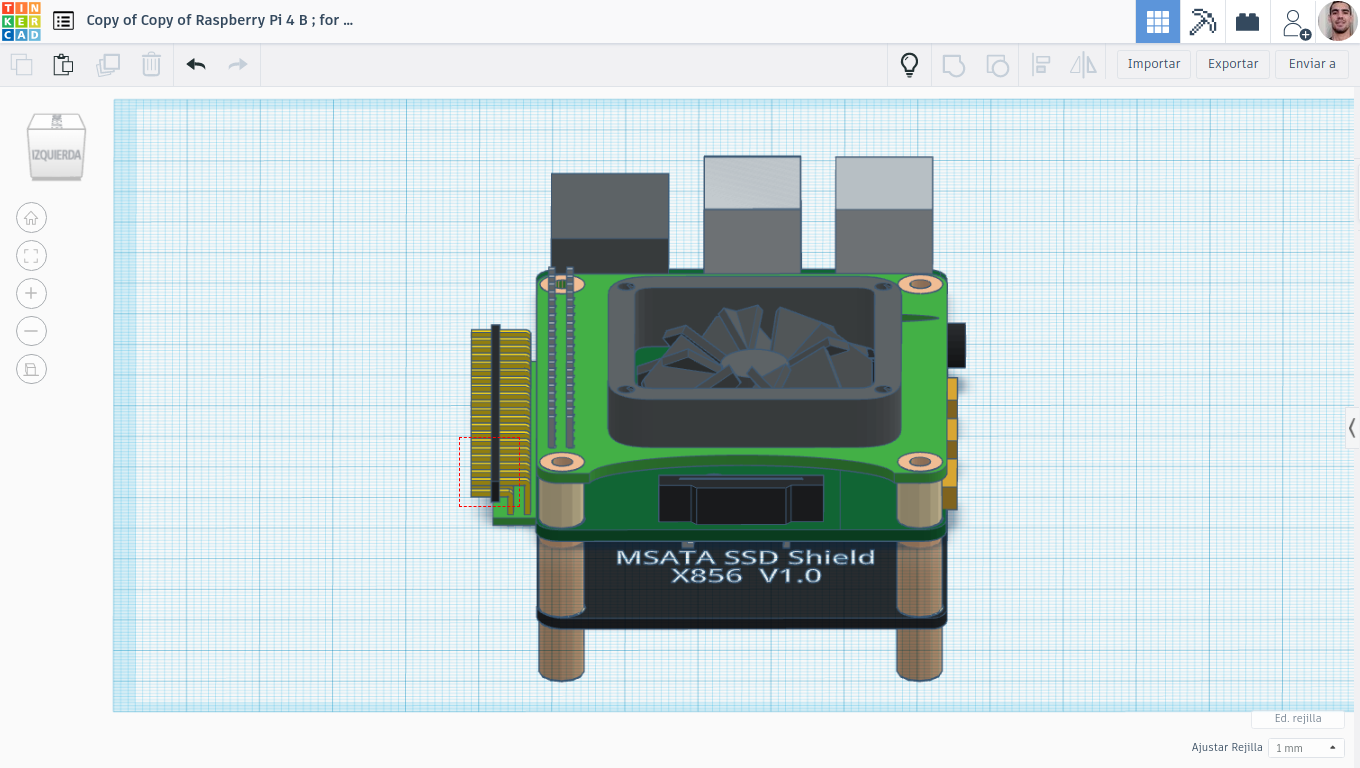1360x768 pixels.
Task: Open the Ajustar Rejilla 1 mm dropdown
Action: 1306,748
